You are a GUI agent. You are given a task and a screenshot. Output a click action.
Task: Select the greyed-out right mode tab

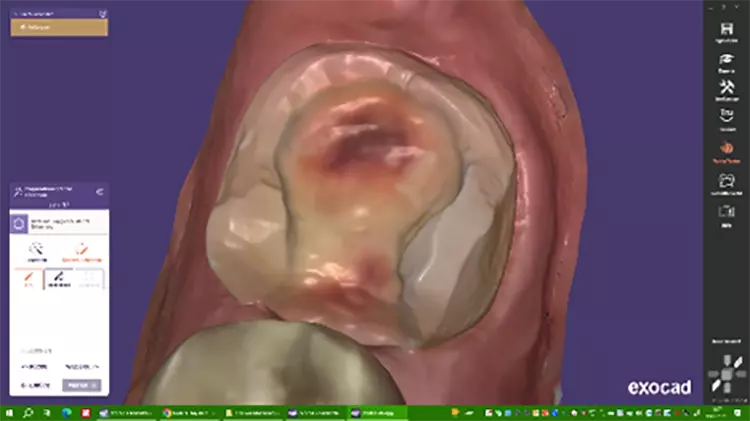90,280
